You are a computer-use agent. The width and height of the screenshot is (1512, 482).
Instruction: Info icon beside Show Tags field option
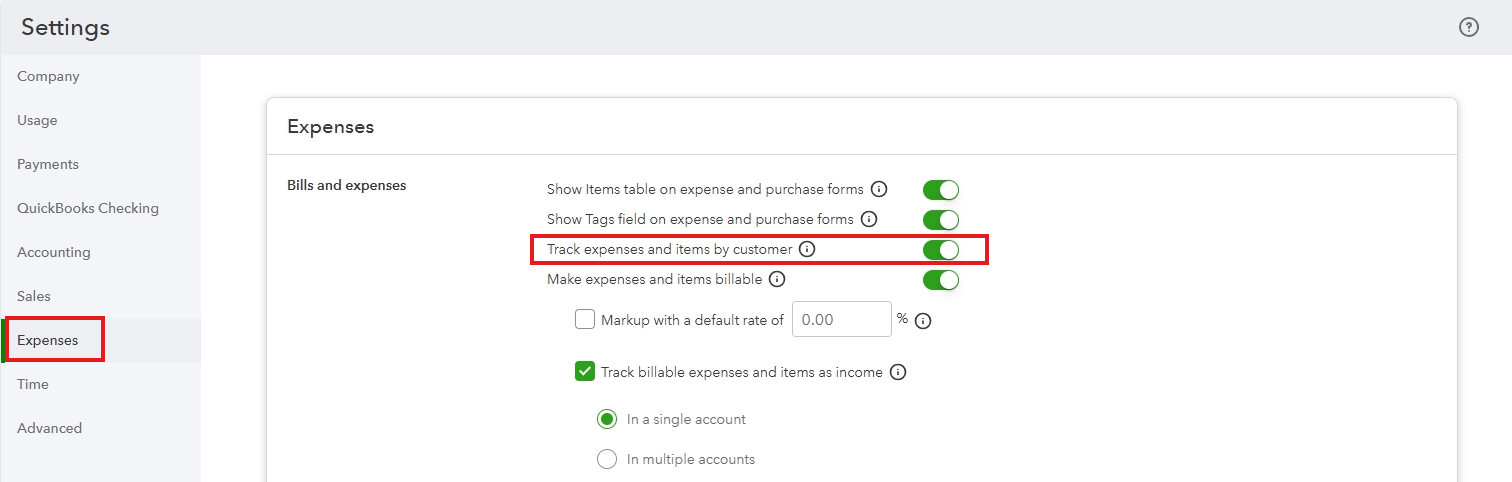coord(869,219)
